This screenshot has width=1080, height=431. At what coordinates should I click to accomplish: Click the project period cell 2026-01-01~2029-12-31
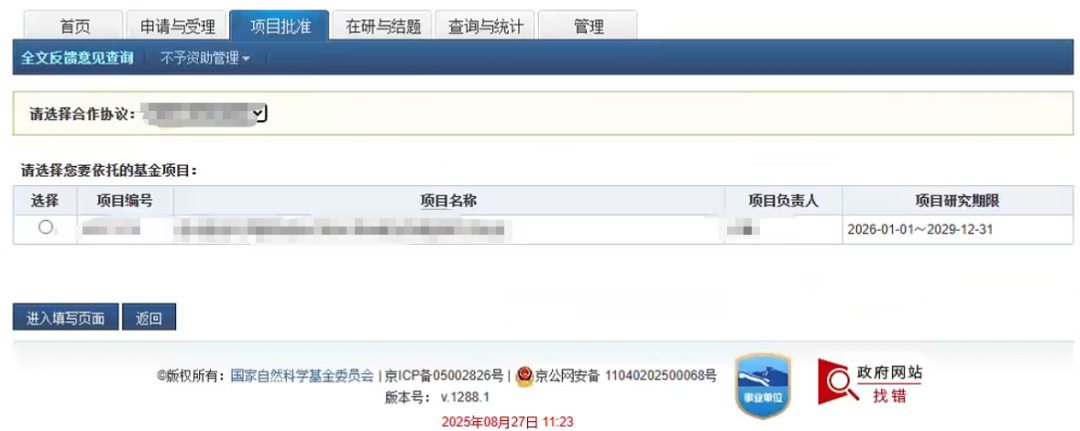[x=920, y=229]
